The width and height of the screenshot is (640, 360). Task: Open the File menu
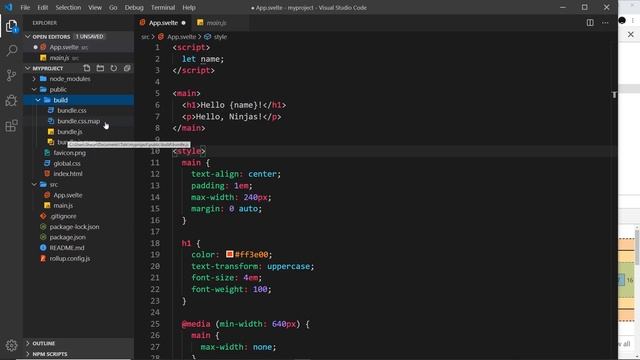point(25,7)
